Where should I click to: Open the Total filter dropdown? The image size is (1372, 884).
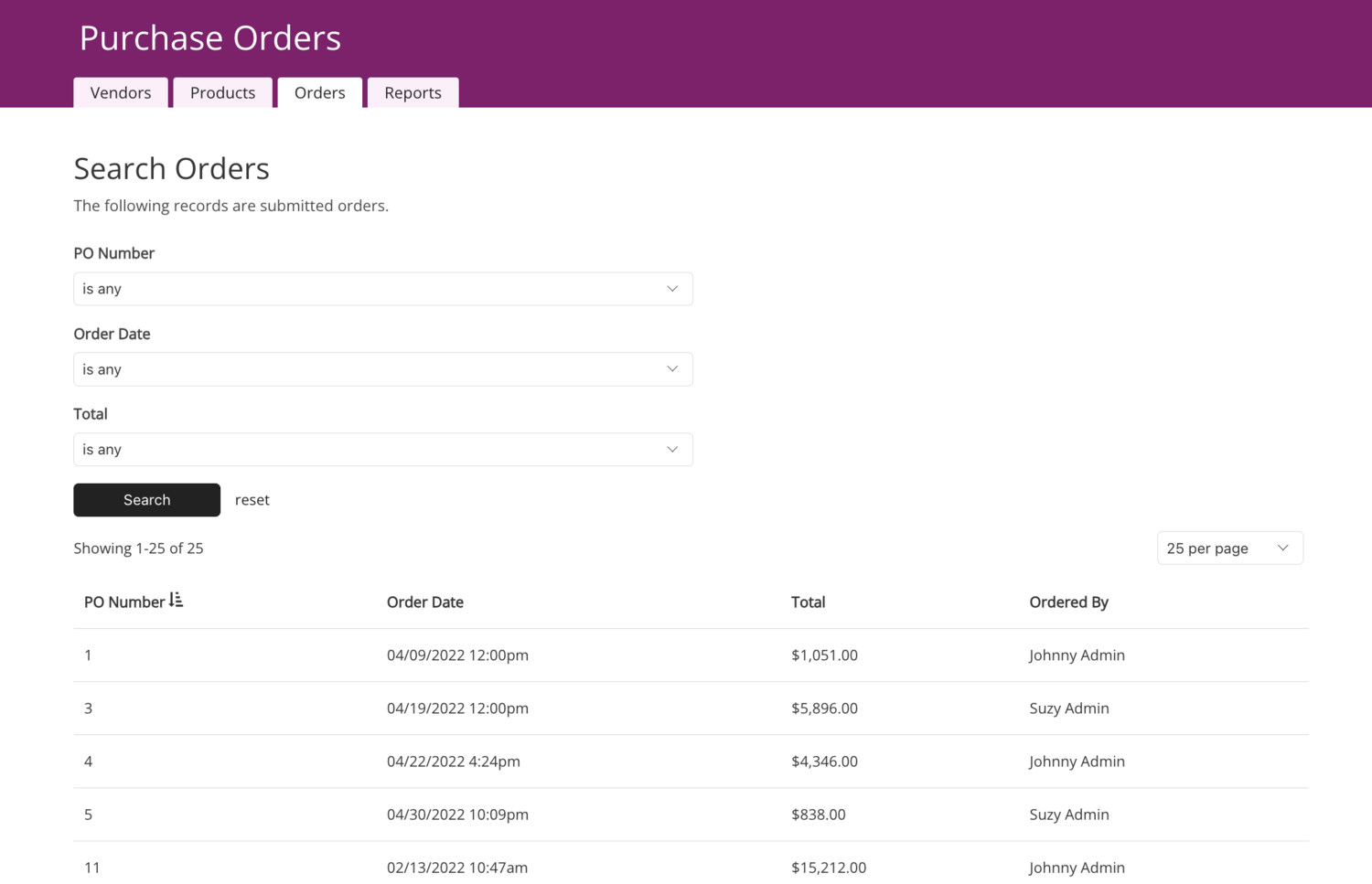(x=382, y=450)
